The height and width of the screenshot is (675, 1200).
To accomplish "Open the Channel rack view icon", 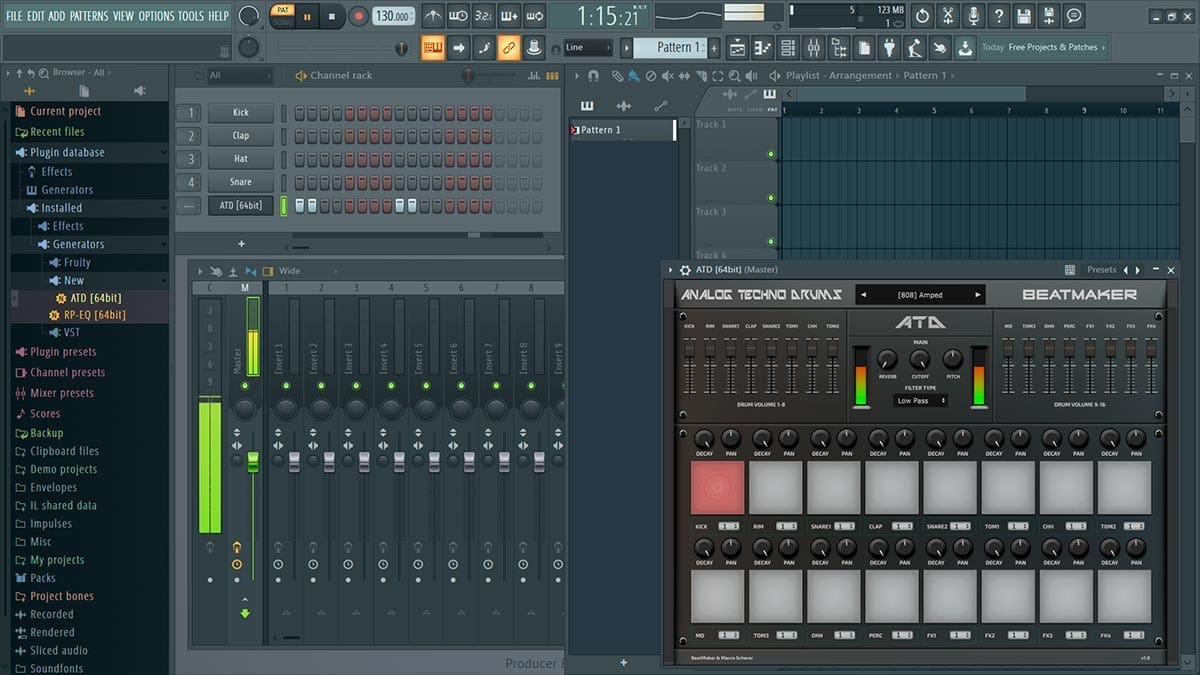I will click(788, 47).
